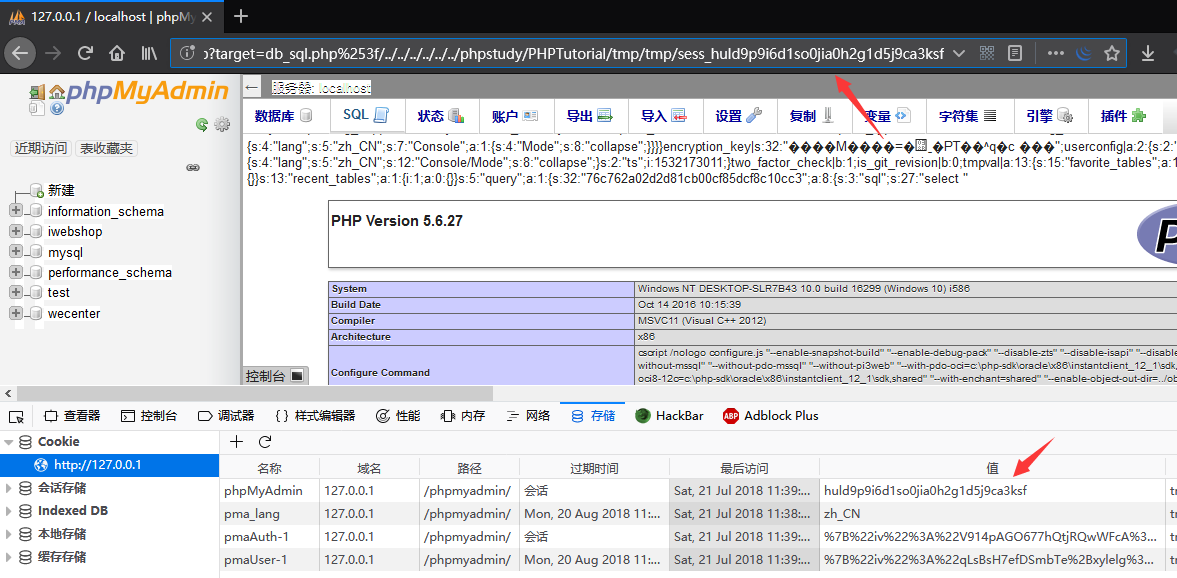This screenshot has height=578, width=1177.
Task: Expand the information_schema database node
Action: tap(16, 211)
